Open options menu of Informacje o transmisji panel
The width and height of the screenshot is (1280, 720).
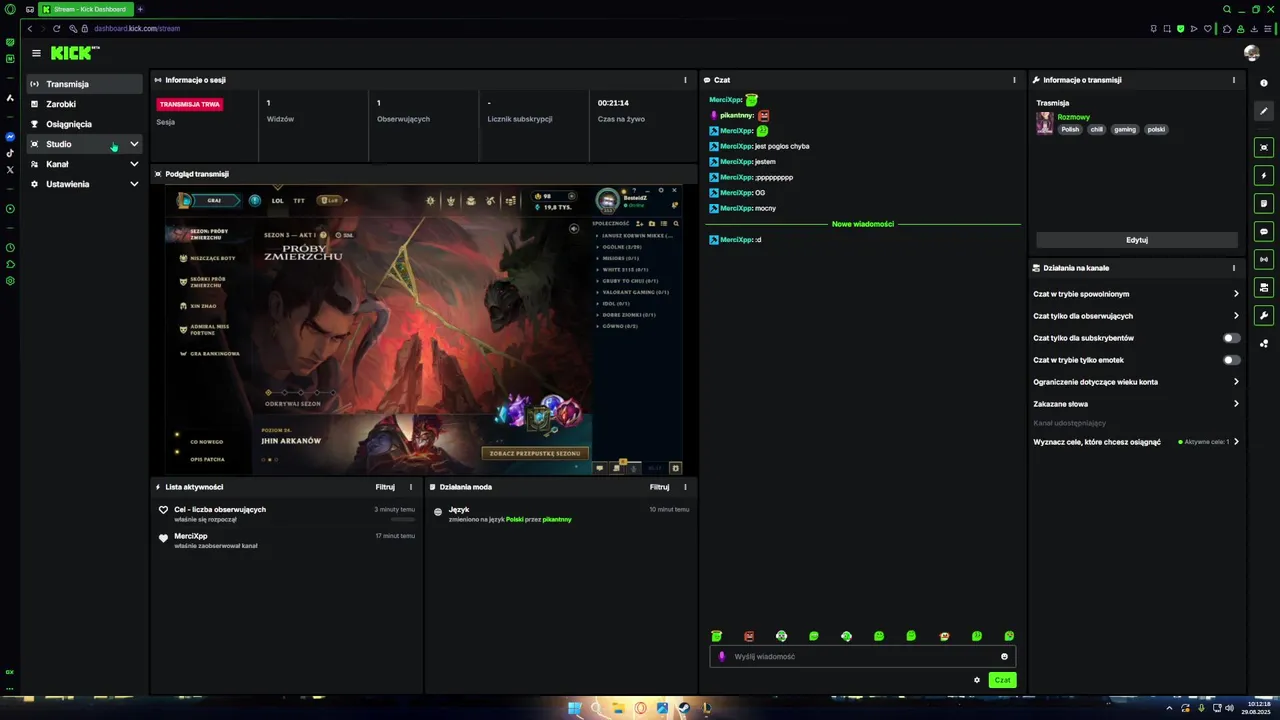1233,80
